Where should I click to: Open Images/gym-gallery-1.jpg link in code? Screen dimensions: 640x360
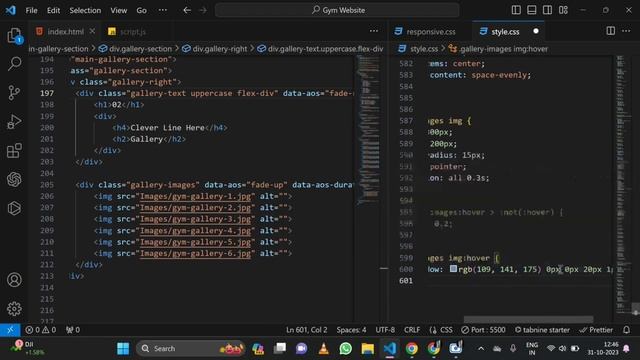(195, 196)
